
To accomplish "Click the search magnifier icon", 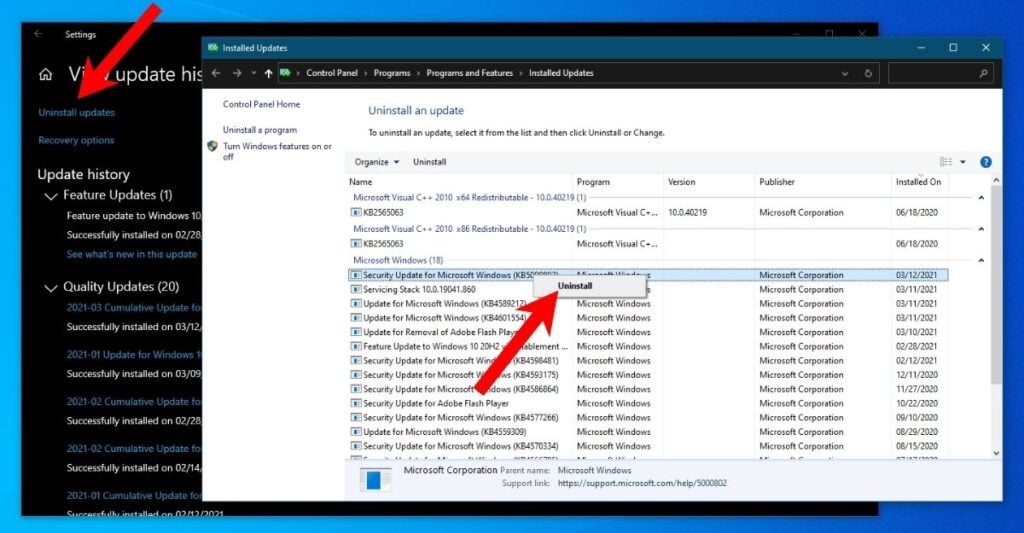I will click(x=984, y=73).
